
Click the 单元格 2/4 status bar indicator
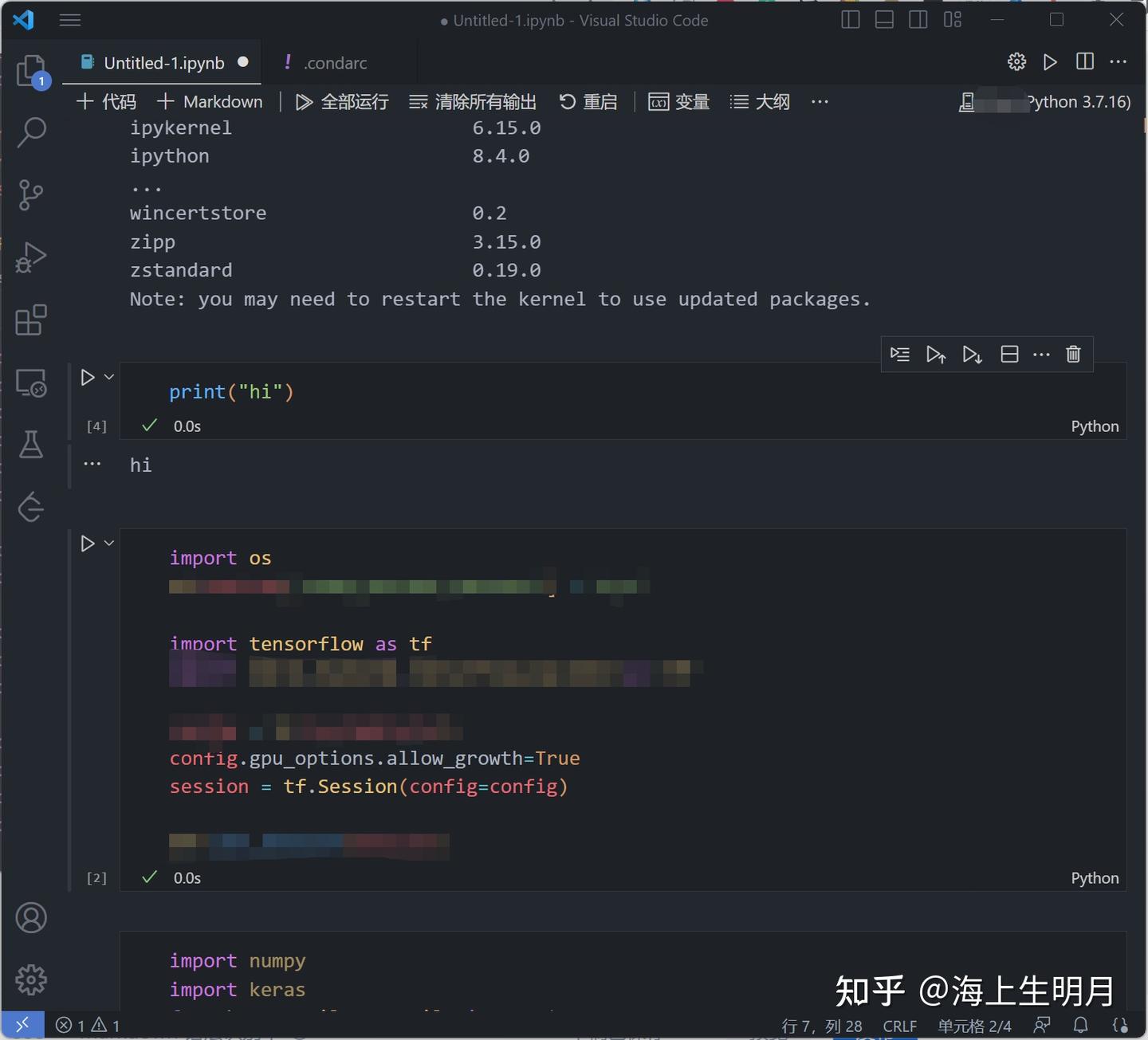point(973,1026)
